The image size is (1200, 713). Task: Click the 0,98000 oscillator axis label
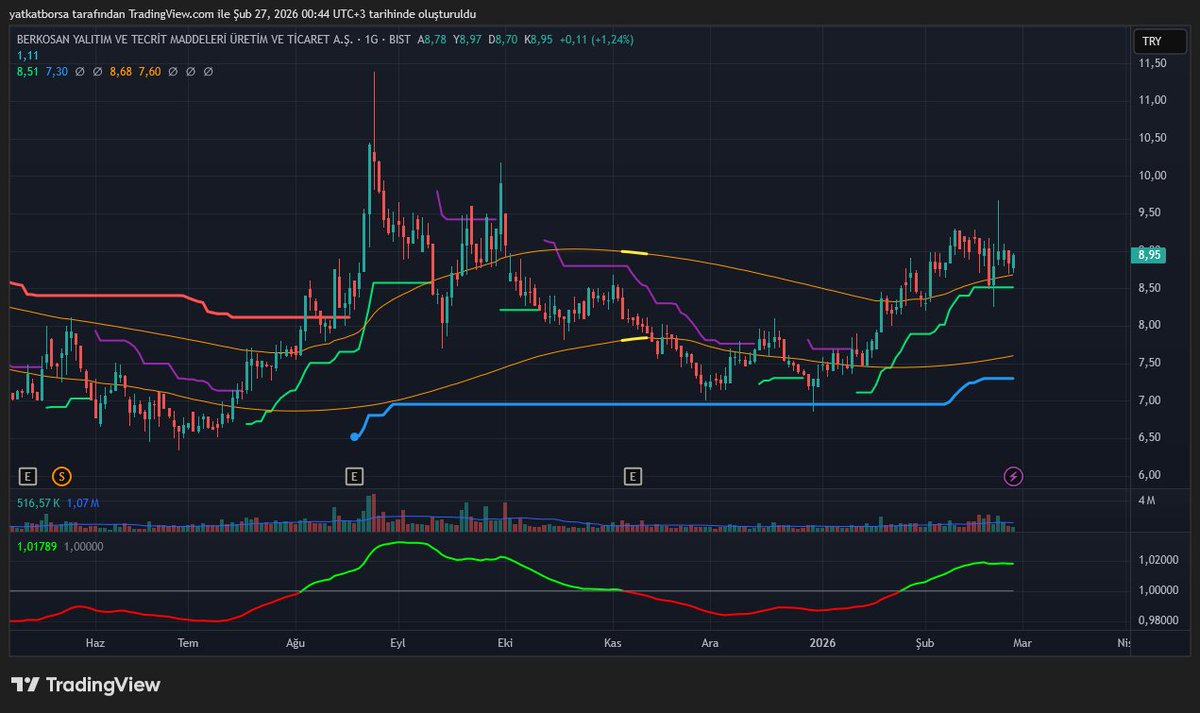coord(1157,621)
